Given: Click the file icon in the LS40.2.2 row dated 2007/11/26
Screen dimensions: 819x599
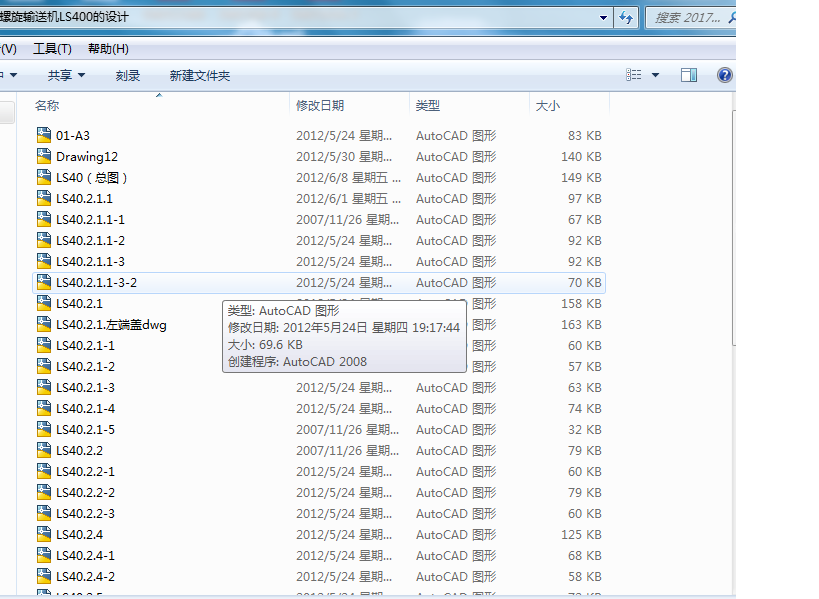Looking at the screenshot, I should (x=44, y=450).
